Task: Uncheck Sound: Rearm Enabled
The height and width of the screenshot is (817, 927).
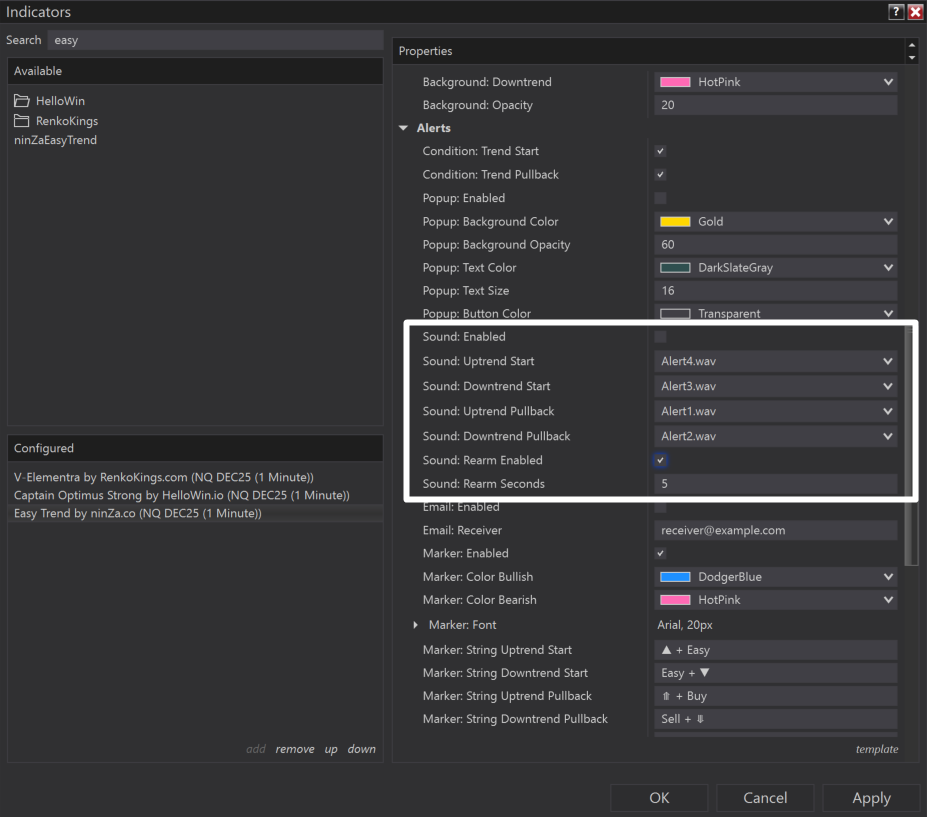Action: (x=660, y=460)
